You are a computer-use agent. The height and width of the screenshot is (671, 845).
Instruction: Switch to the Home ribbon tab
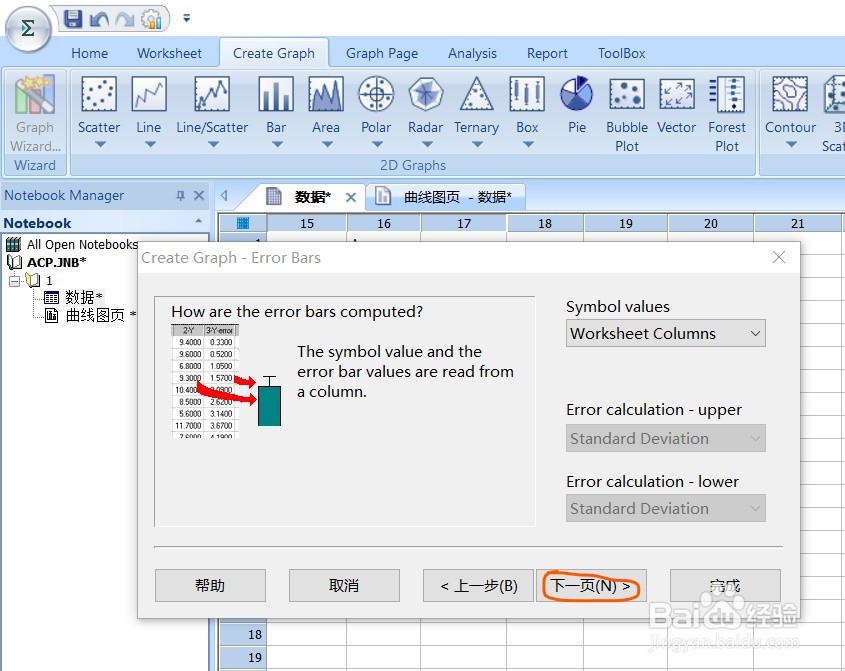89,53
